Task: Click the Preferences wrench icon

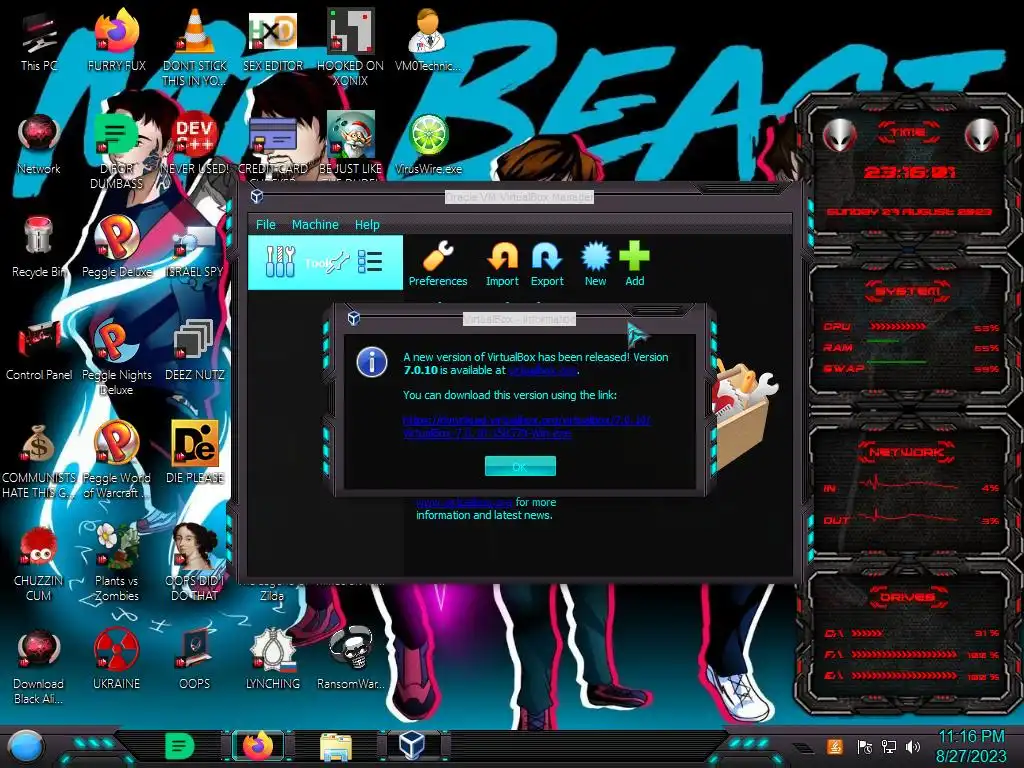Action: (438, 256)
